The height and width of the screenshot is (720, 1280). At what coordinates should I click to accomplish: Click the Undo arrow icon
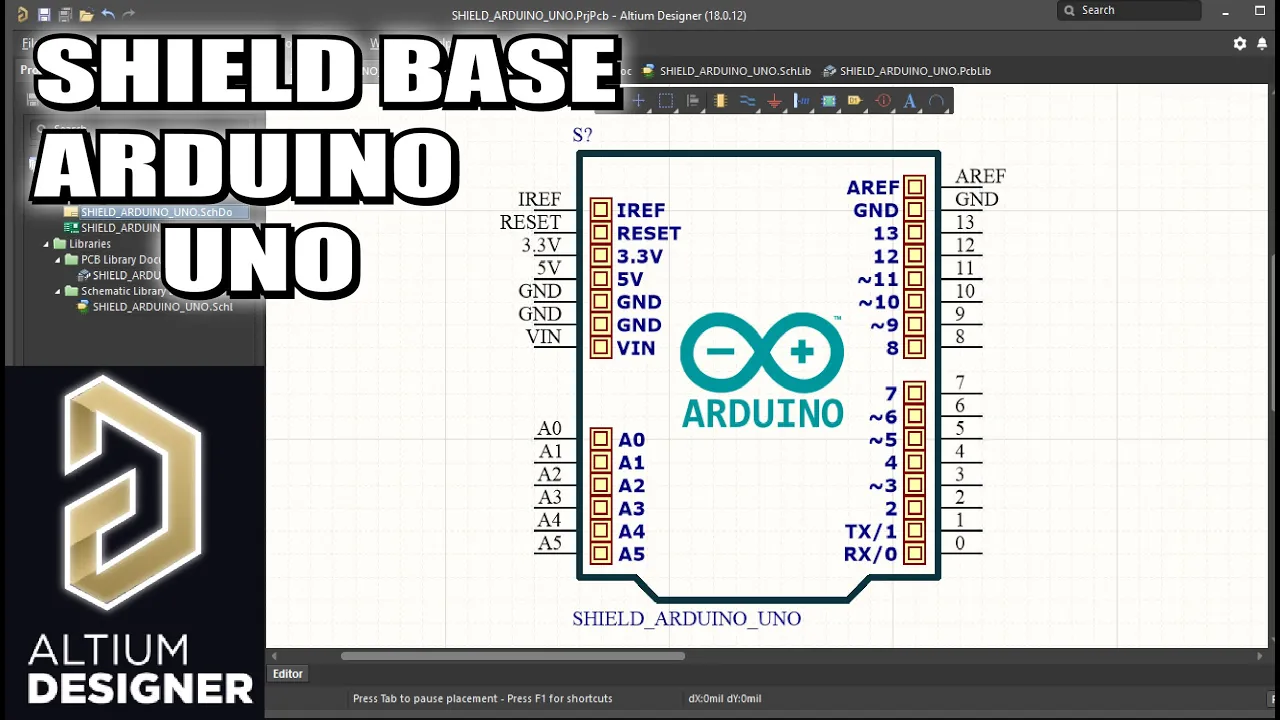108,15
